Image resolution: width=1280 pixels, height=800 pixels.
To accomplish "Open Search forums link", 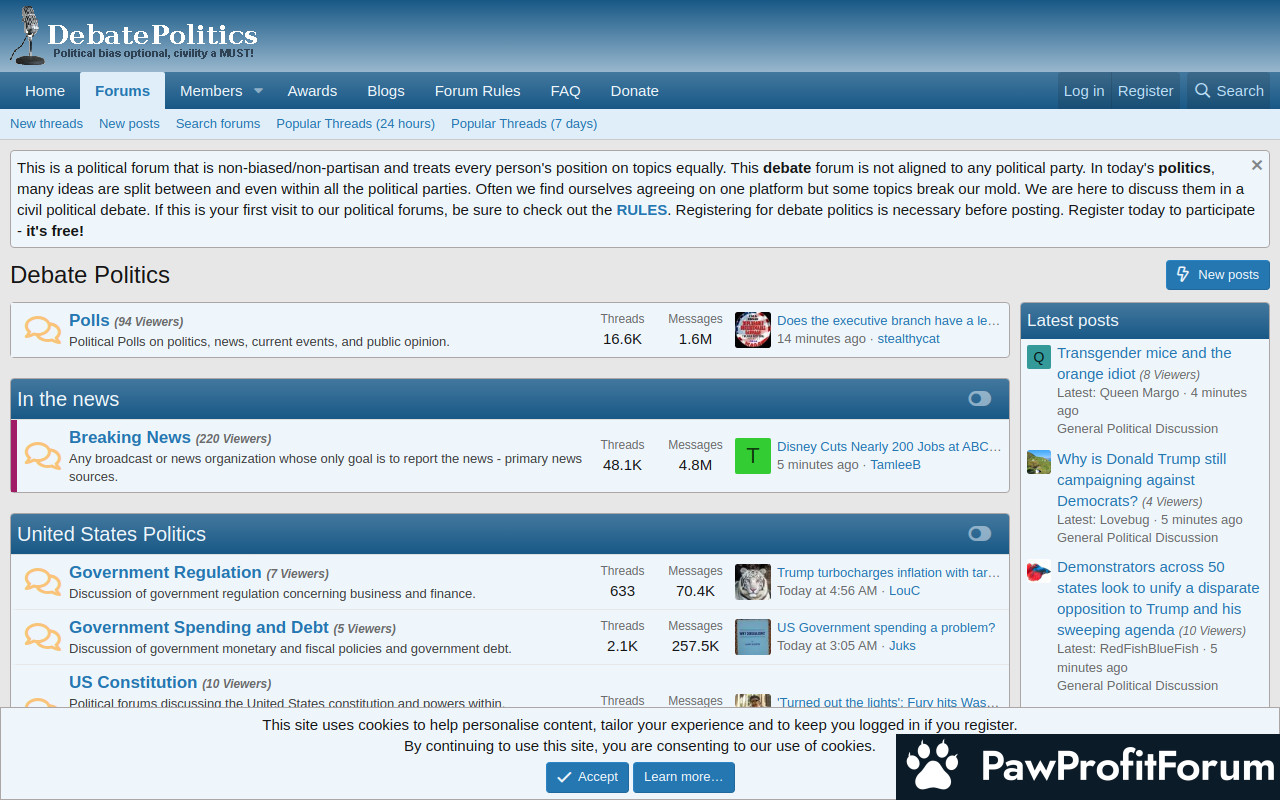I will [x=218, y=124].
